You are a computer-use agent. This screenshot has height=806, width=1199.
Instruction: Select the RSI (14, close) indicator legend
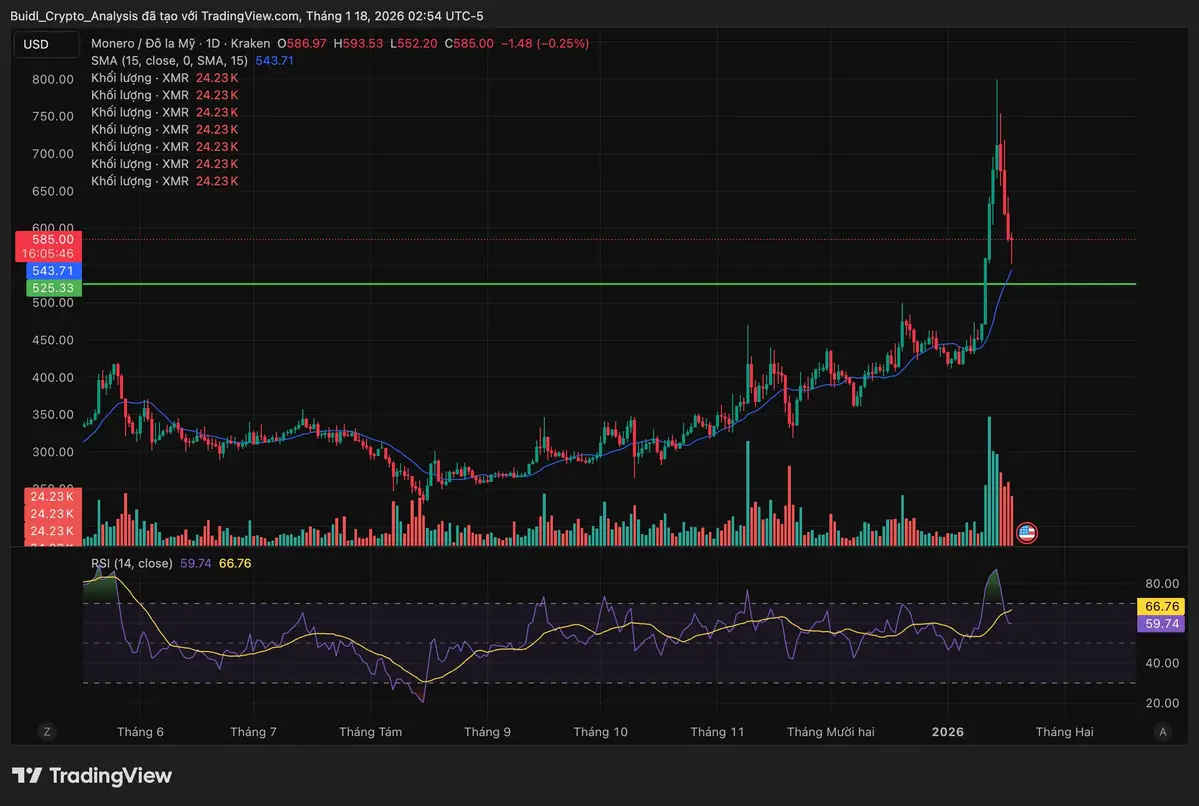coord(131,564)
